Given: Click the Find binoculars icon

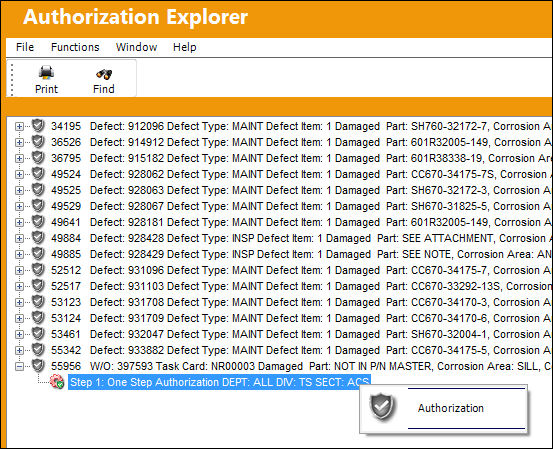Looking at the screenshot, I should tap(104, 74).
